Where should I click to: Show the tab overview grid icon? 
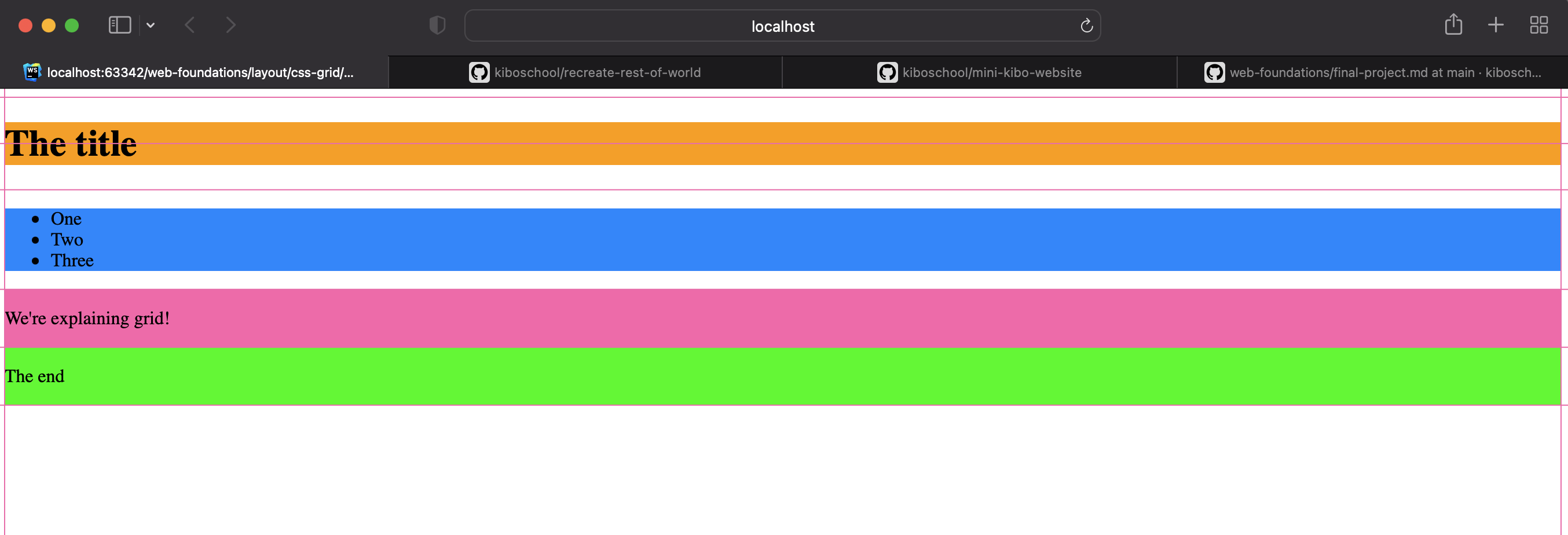pos(1538,25)
